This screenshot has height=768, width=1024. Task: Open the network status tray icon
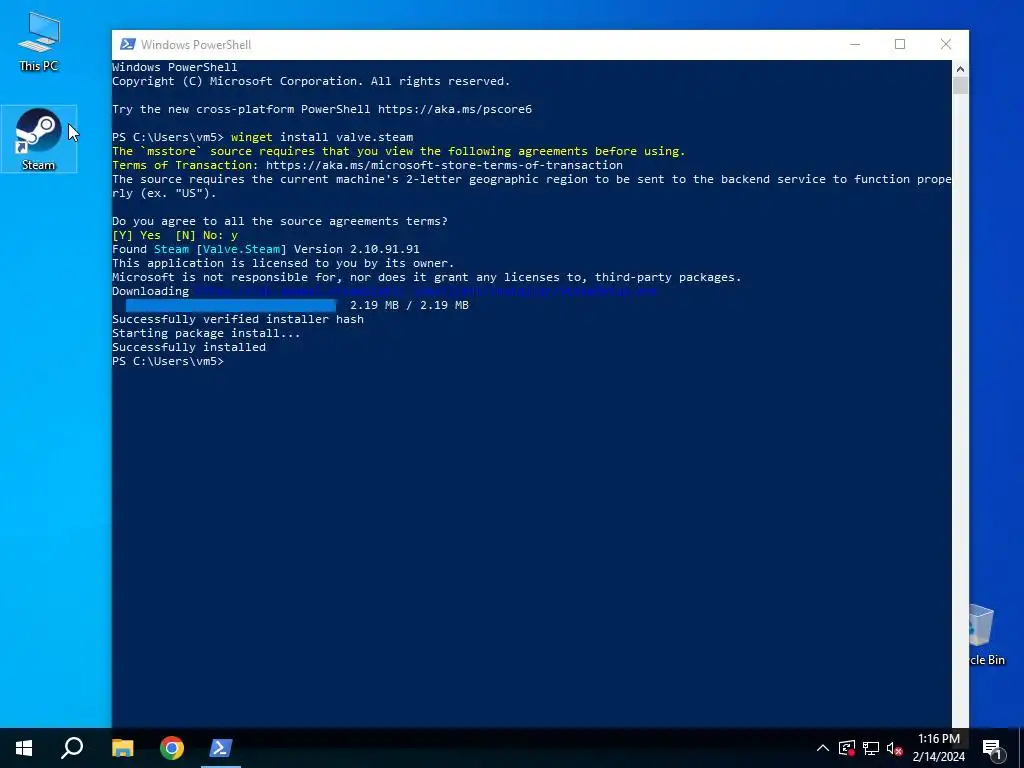pos(871,748)
